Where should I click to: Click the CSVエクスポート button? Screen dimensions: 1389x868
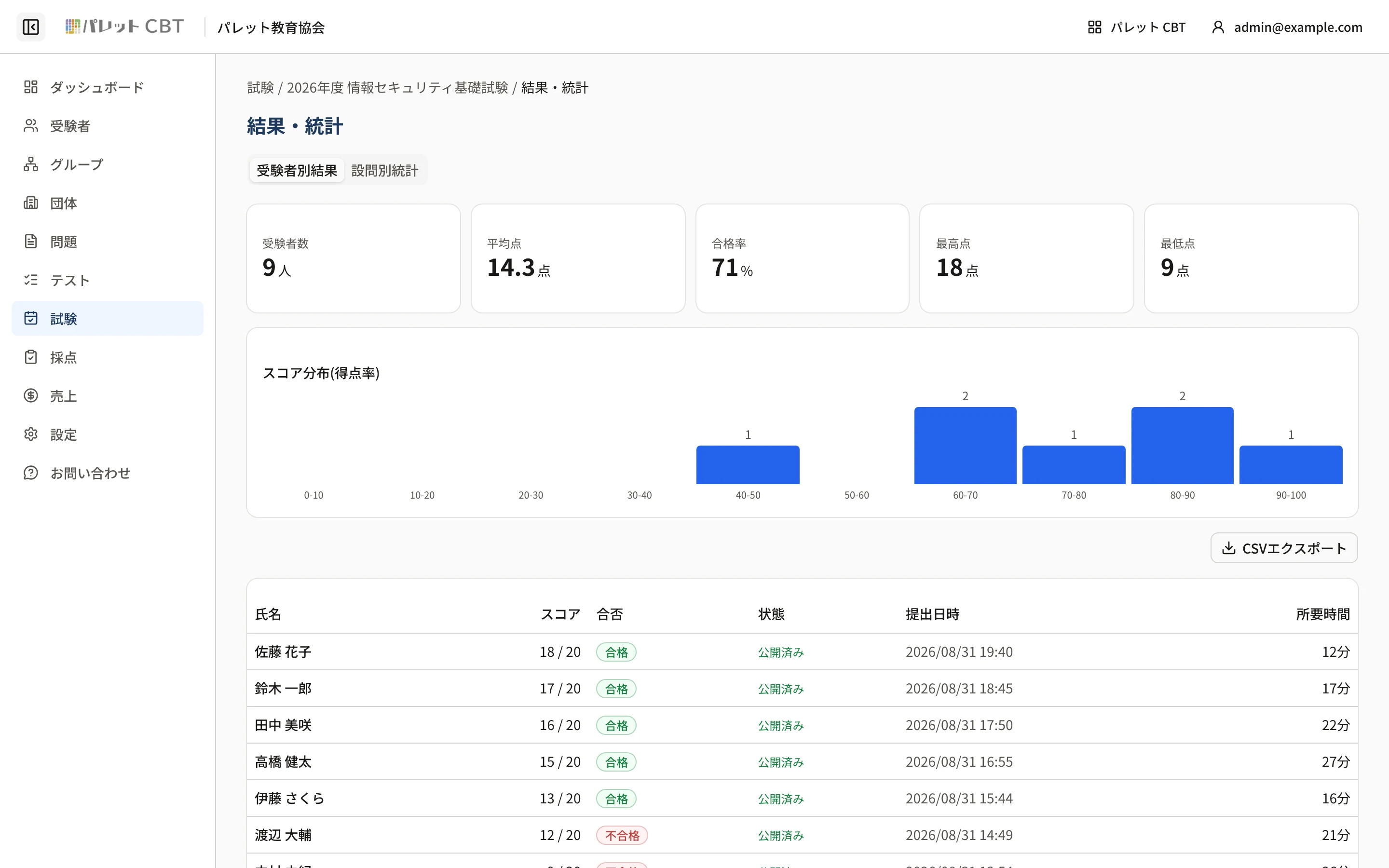(x=1284, y=548)
